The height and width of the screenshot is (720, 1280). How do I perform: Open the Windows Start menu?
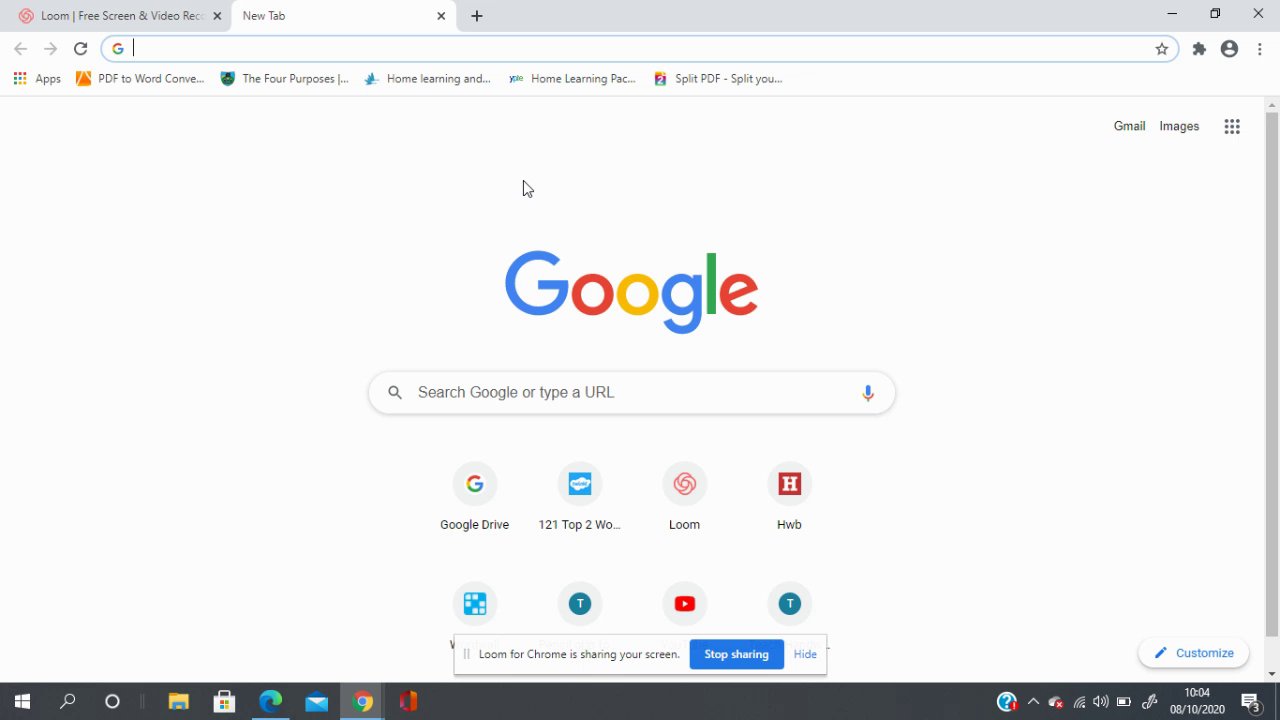pos(22,702)
